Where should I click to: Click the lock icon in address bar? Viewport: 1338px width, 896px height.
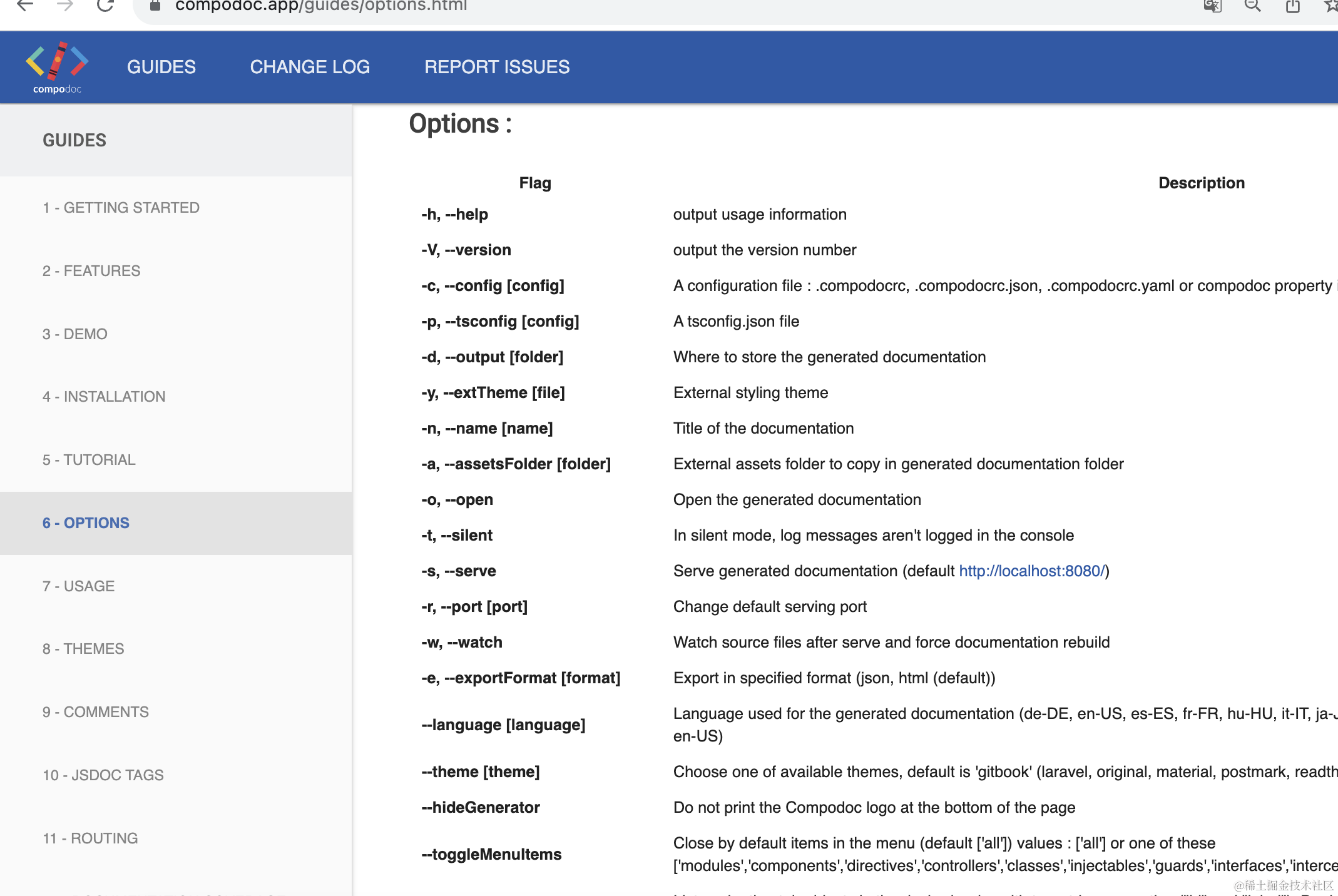click(155, 6)
